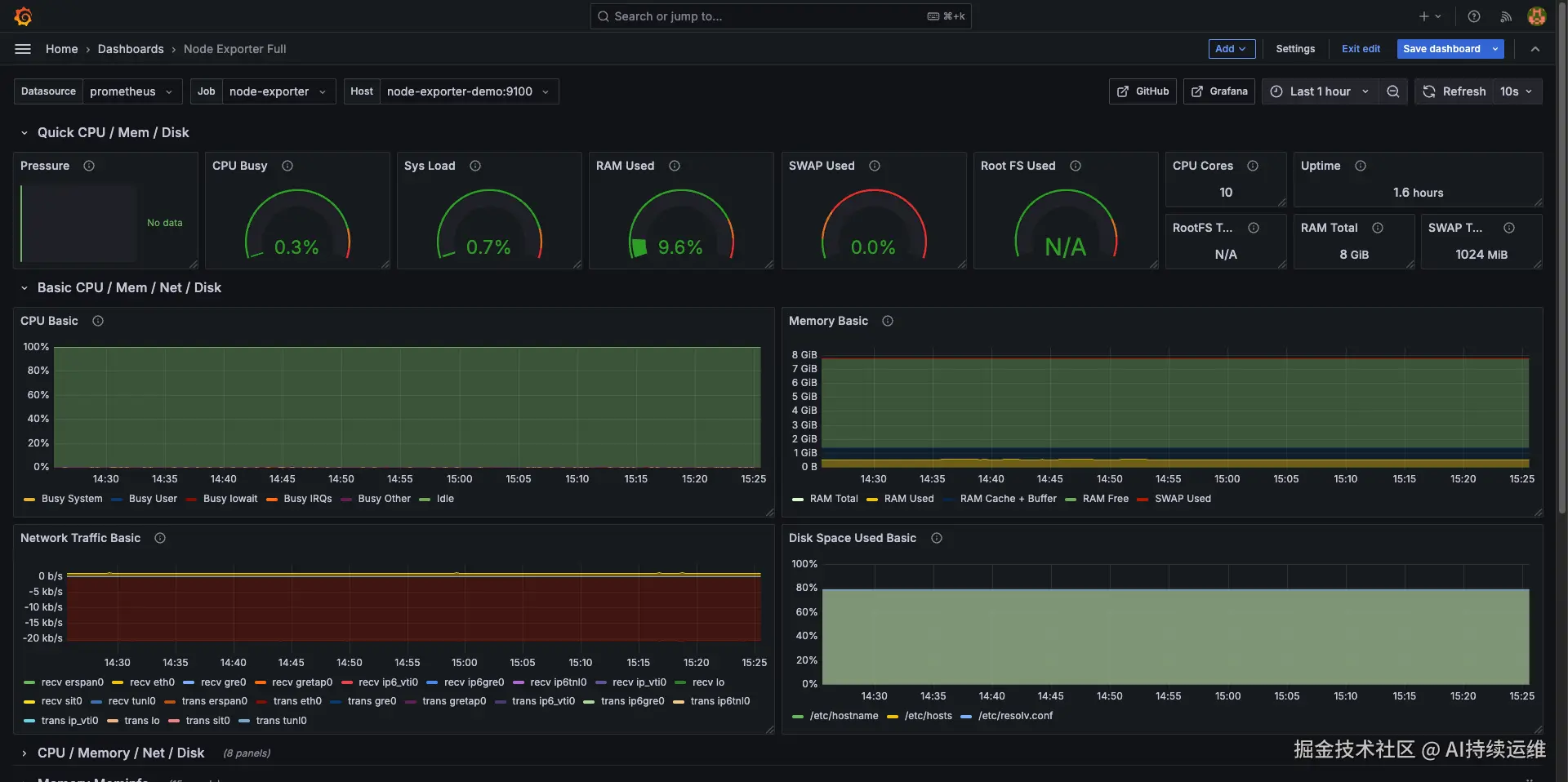This screenshot has width=1568, height=782.
Task: Open the 10s refresh interval dropdown
Action: click(1517, 91)
